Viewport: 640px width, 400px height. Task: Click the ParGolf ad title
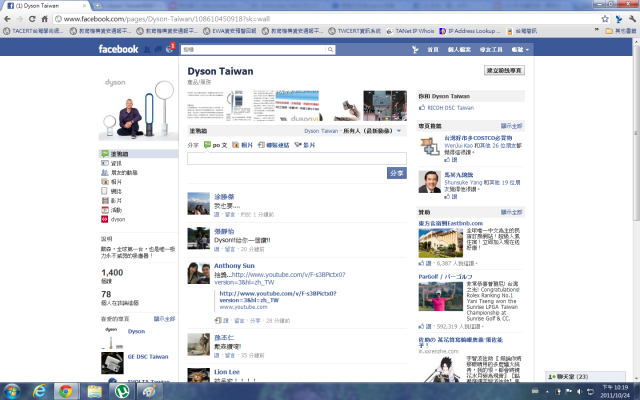click(x=445, y=276)
